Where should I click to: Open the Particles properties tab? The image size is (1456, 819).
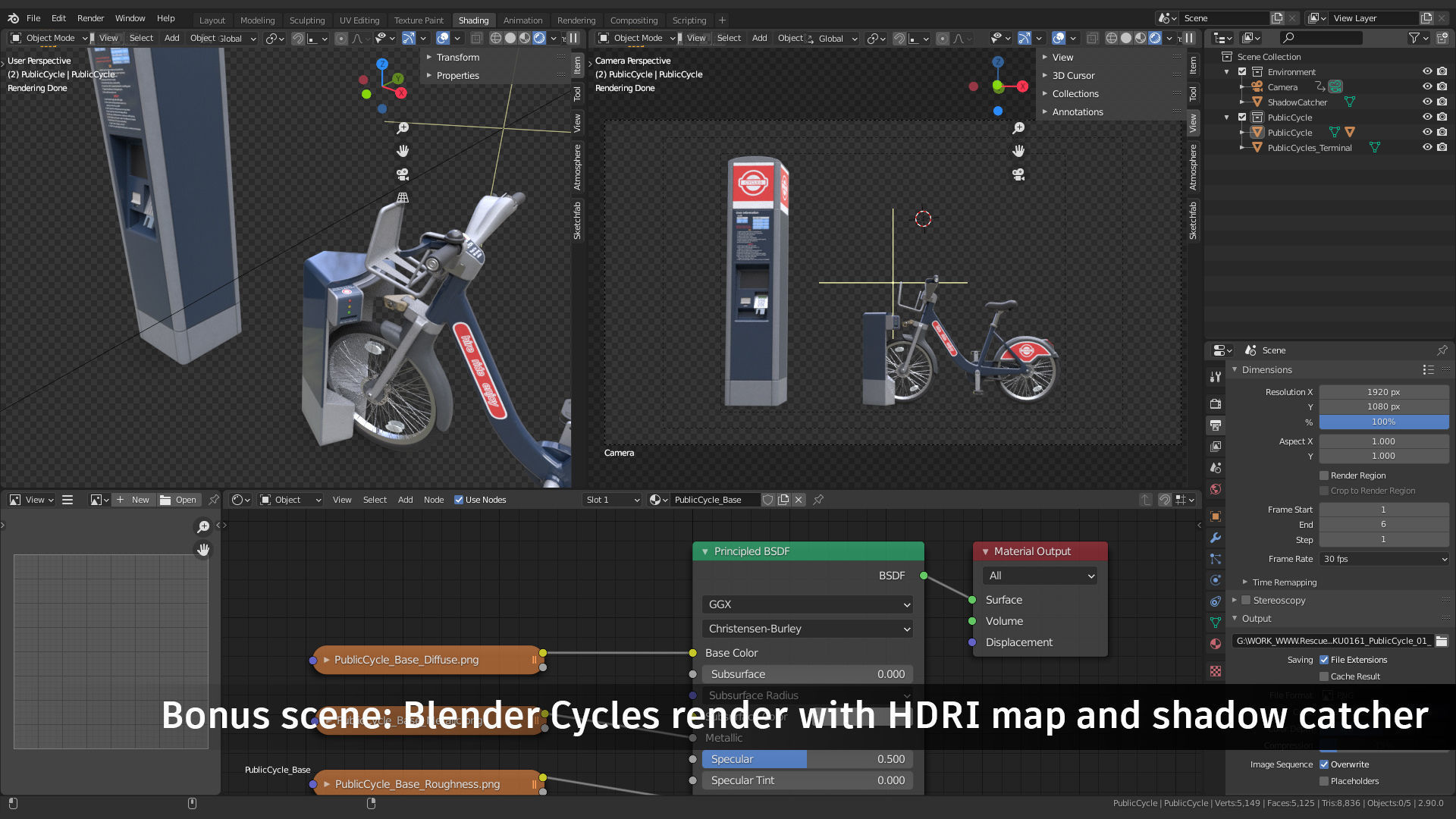(1216, 559)
